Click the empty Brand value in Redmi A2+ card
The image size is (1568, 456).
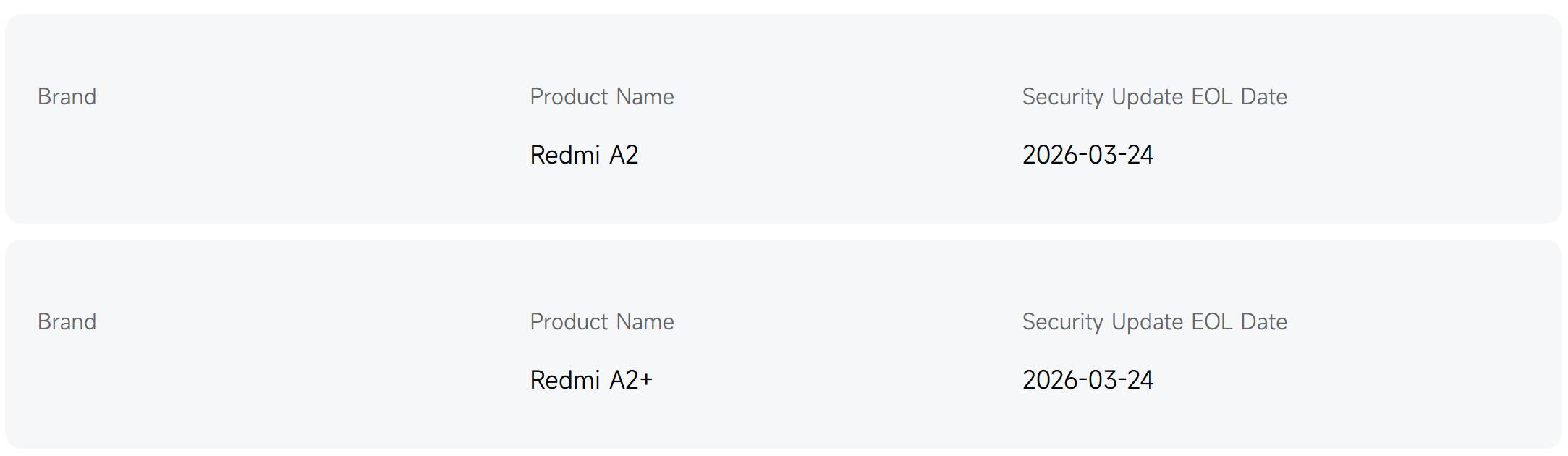click(67, 380)
